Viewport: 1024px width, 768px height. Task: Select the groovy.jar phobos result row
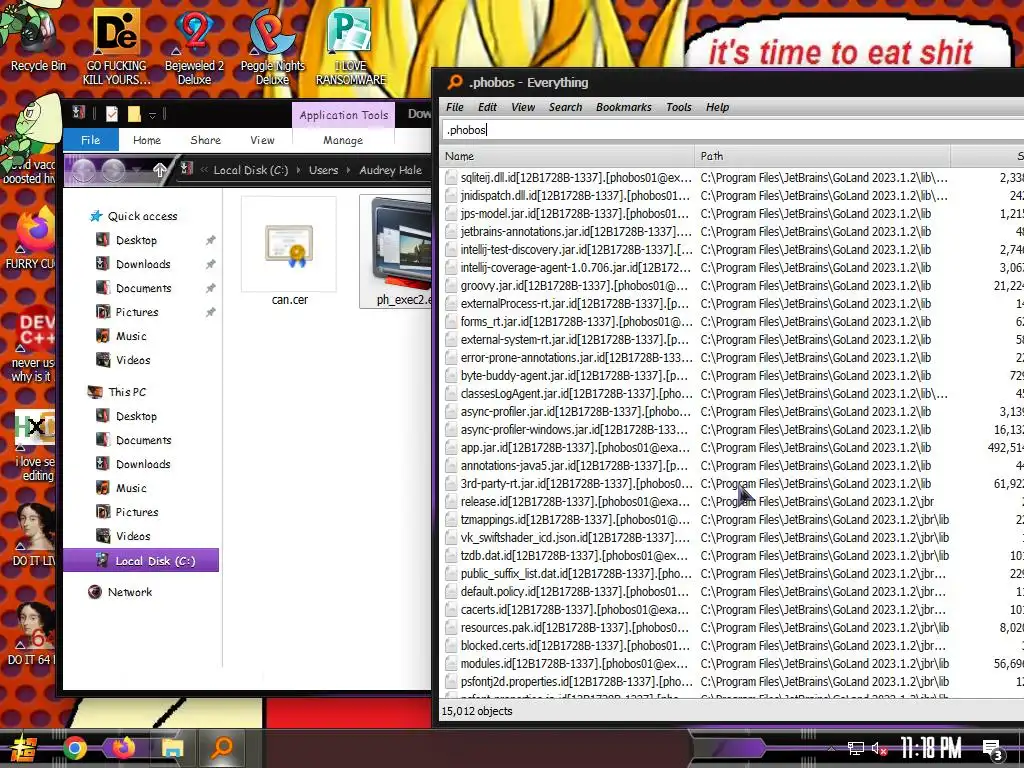click(x=731, y=285)
